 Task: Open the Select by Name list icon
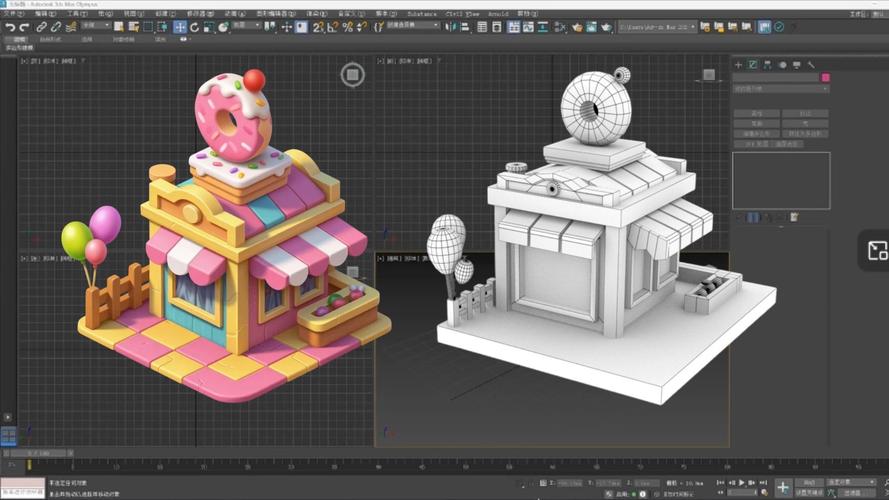(x=134, y=27)
